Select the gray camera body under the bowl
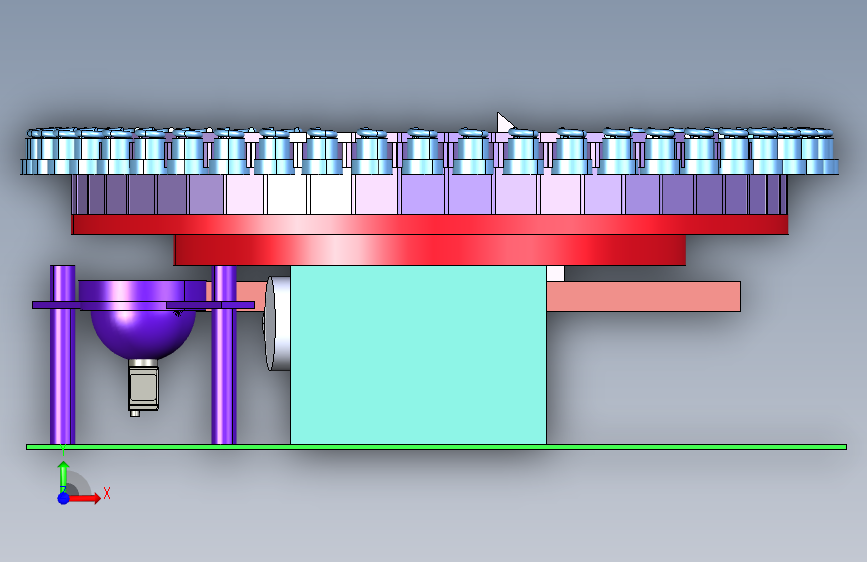867x562 pixels. (x=144, y=388)
